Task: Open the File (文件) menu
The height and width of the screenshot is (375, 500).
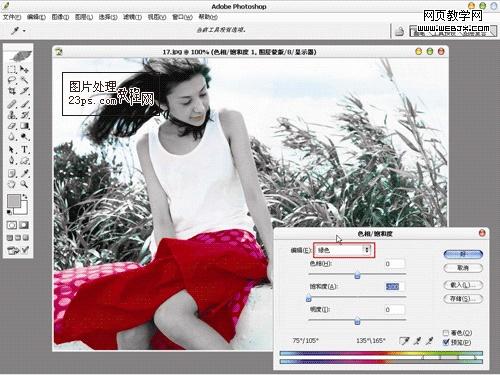Action: coord(12,17)
